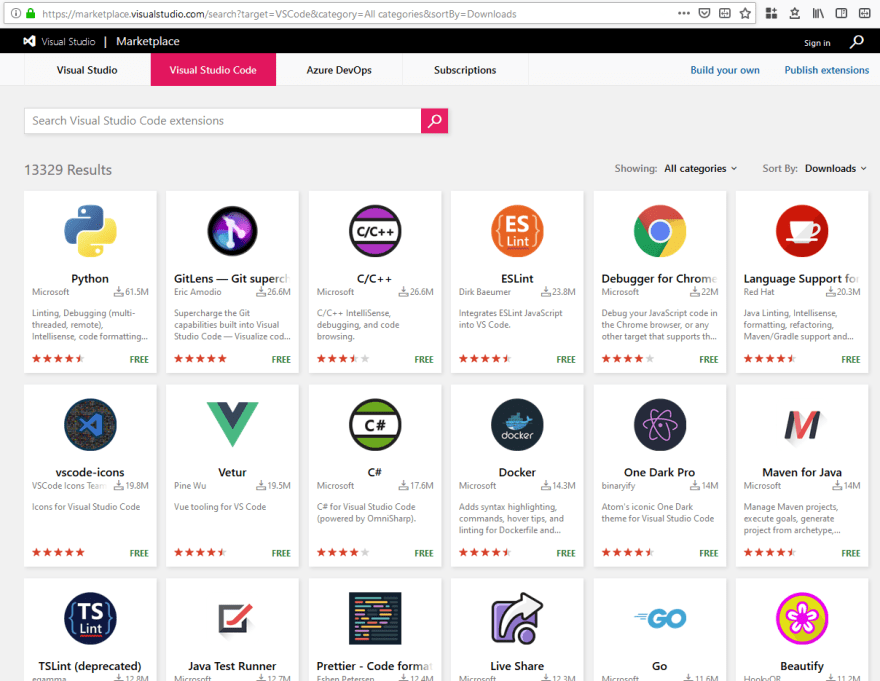Focus the Search Visual Studio Code extensions field

(223, 121)
